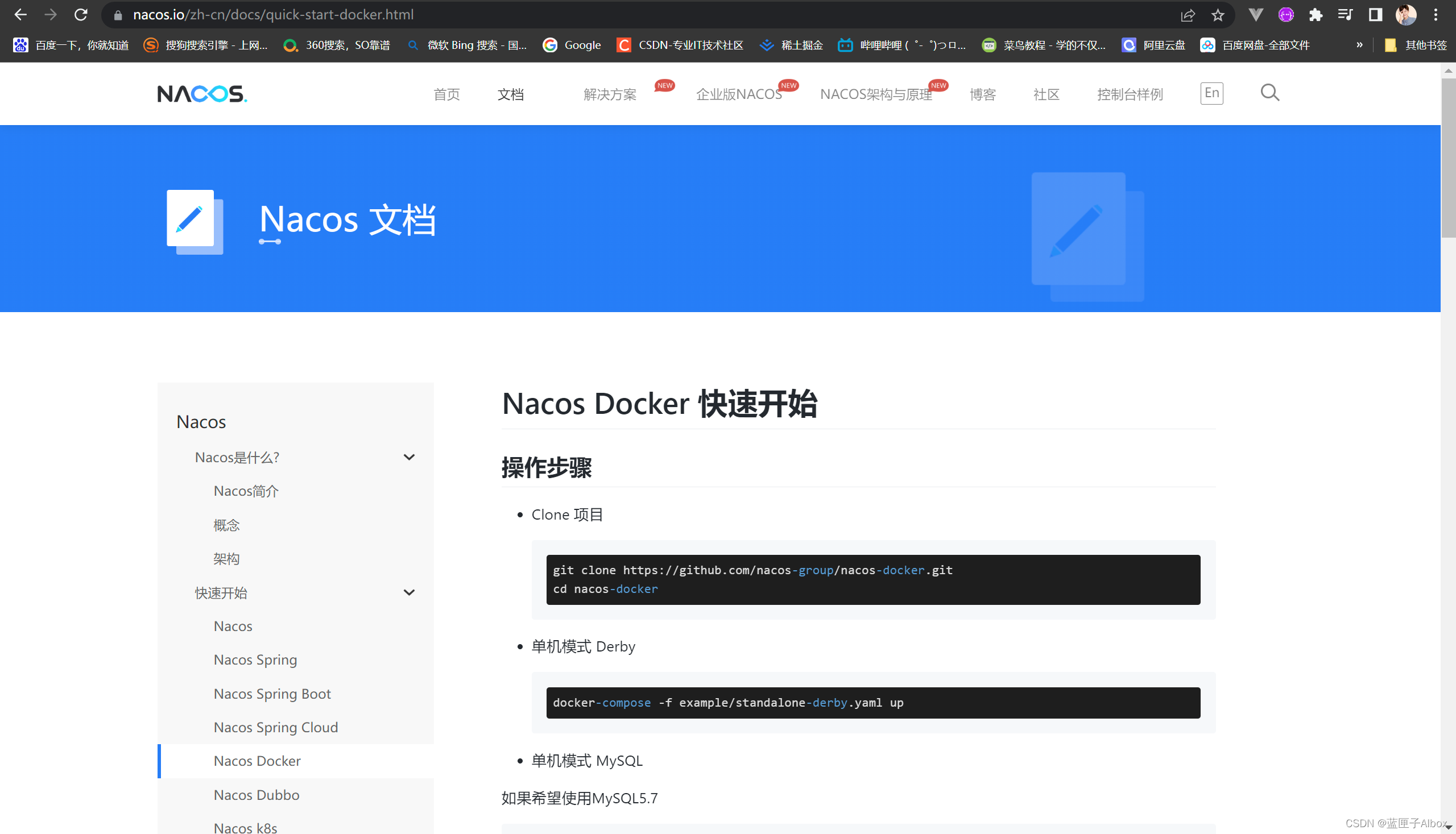Image resolution: width=1456 pixels, height=834 pixels.
Task: Click the Clone 项目 list item text
Action: [x=566, y=514]
